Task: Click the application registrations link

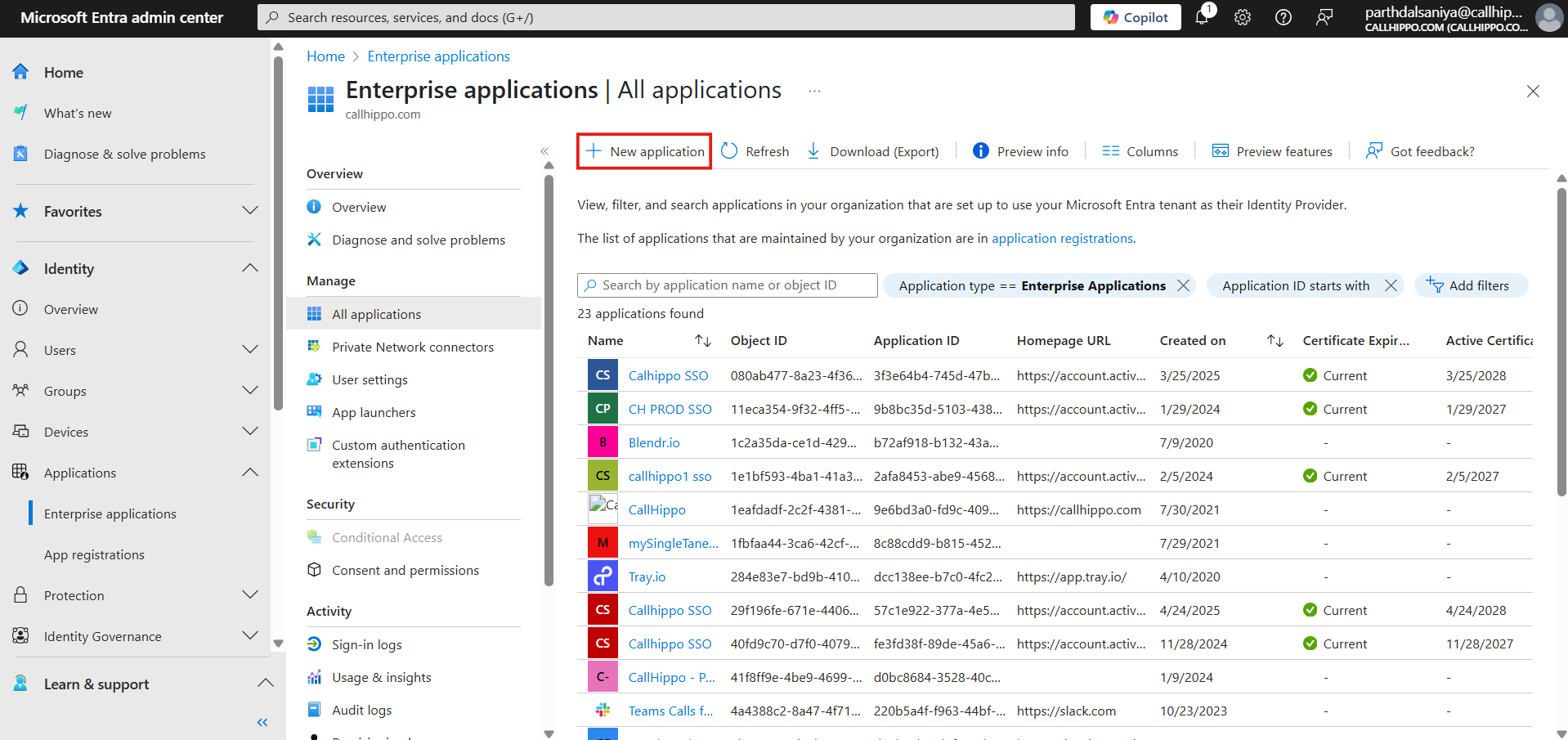Action: click(x=1062, y=238)
